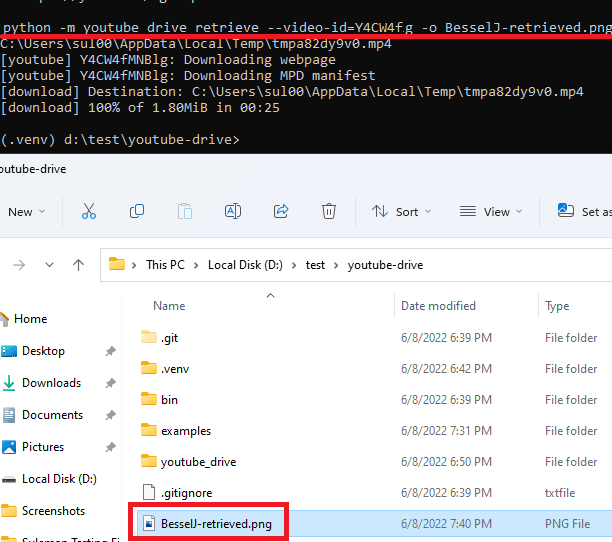The image size is (612, 542).
Task: Navigate forward with the right arrow
Action: [x=19, y=265]
